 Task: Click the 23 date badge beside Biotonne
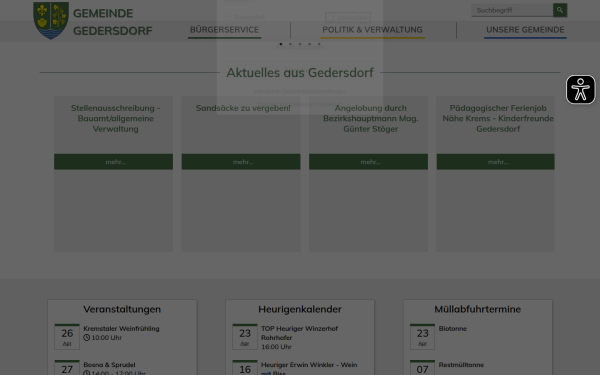coord(422,337)
